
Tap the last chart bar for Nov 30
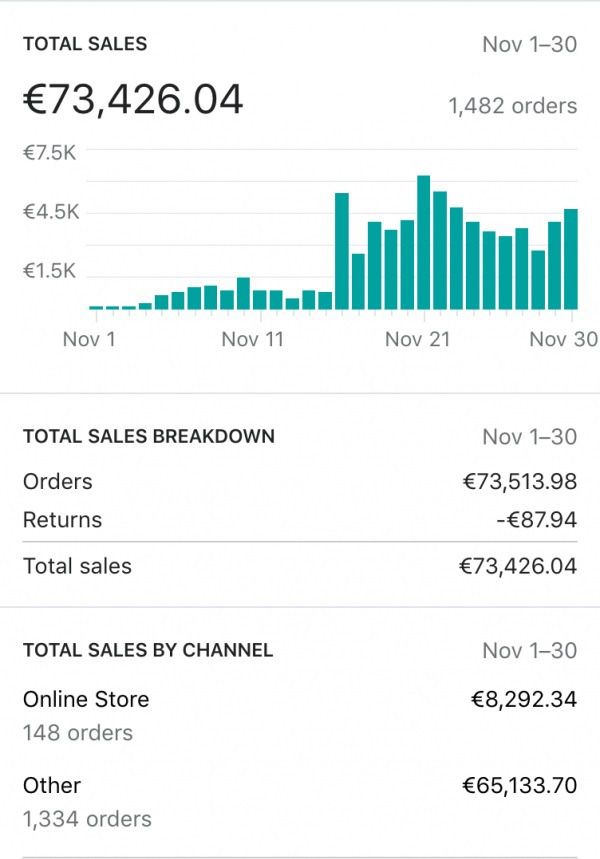pos(571,259)
